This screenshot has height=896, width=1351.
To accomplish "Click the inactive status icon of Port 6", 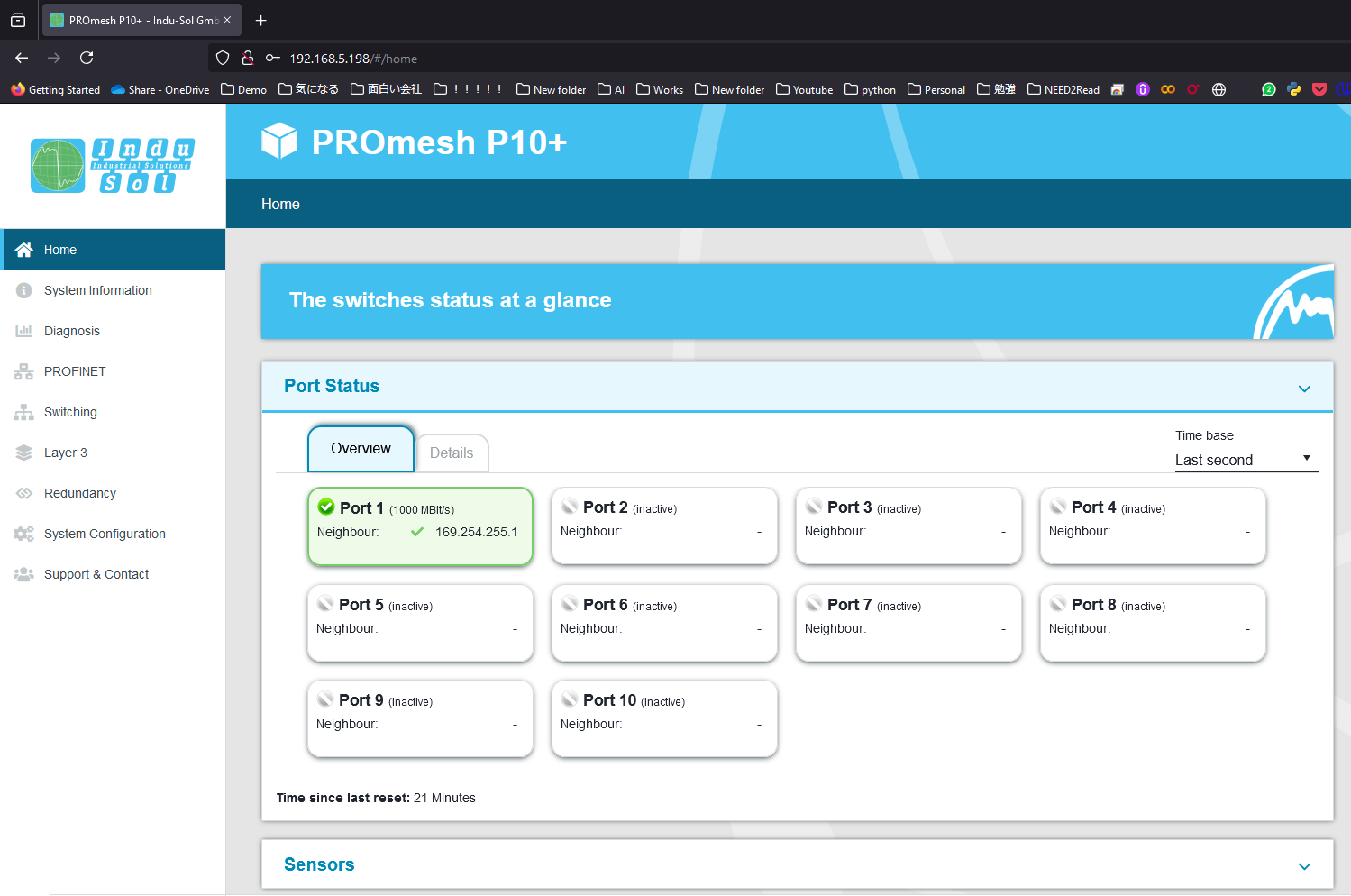I will coord(570,604).
